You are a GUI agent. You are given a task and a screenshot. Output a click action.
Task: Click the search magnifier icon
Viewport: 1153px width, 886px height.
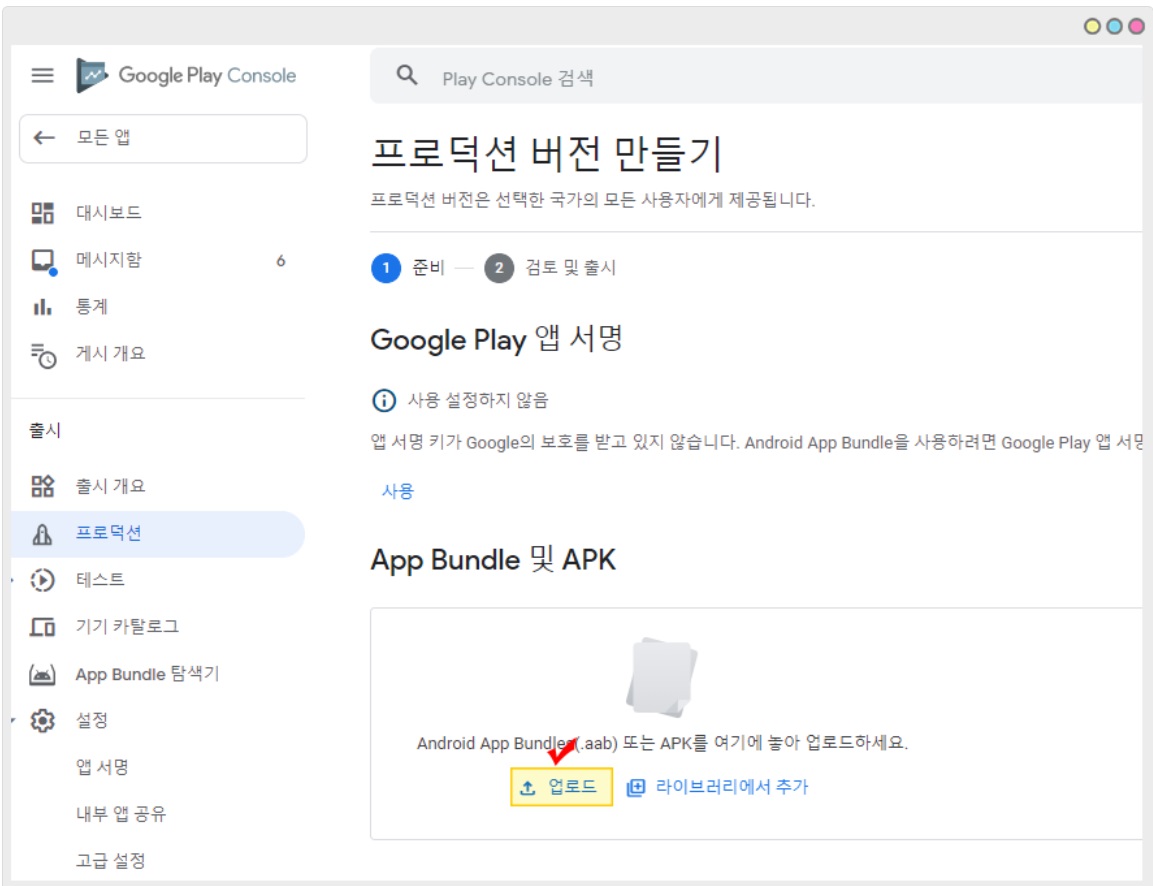pyautogui.click(x=407, y=75)
